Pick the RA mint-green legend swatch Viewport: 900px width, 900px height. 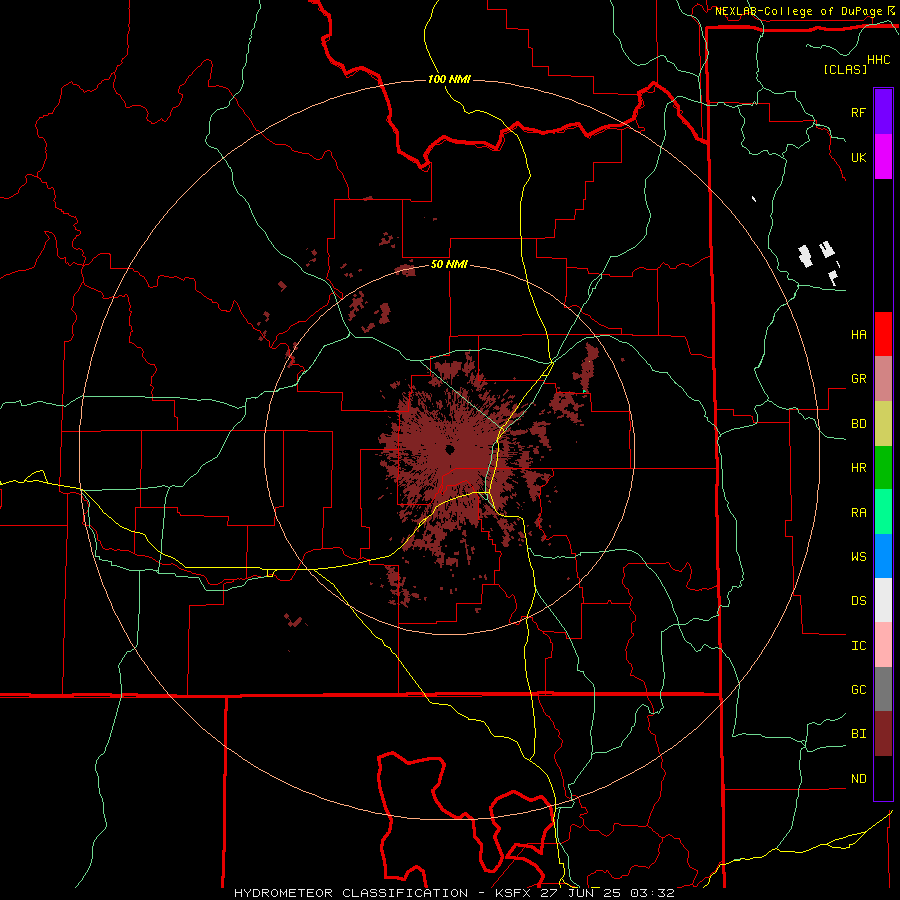[883, 512]
